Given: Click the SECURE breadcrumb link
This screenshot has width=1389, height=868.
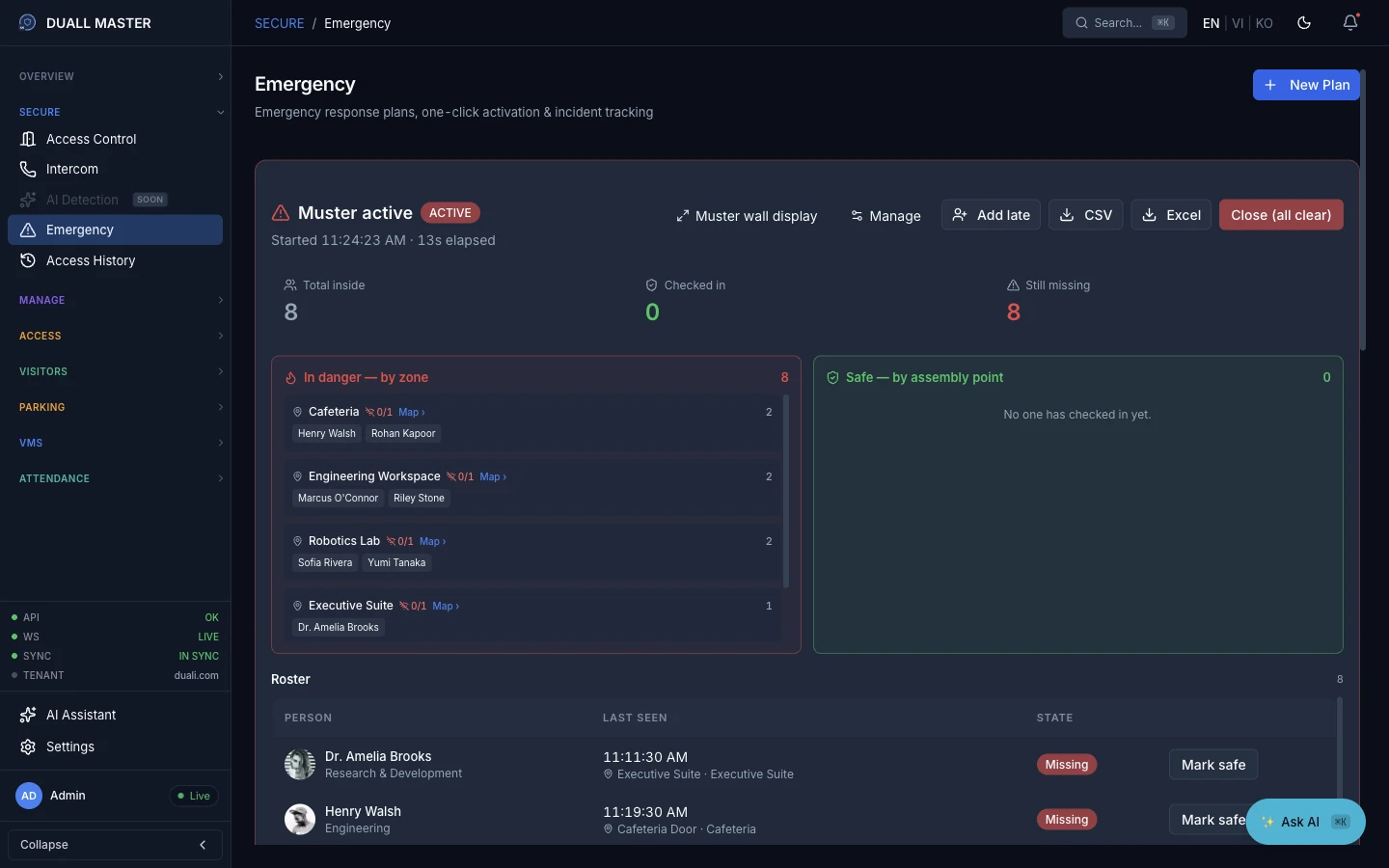Looking at the screenshot, I should coord(279,23).
